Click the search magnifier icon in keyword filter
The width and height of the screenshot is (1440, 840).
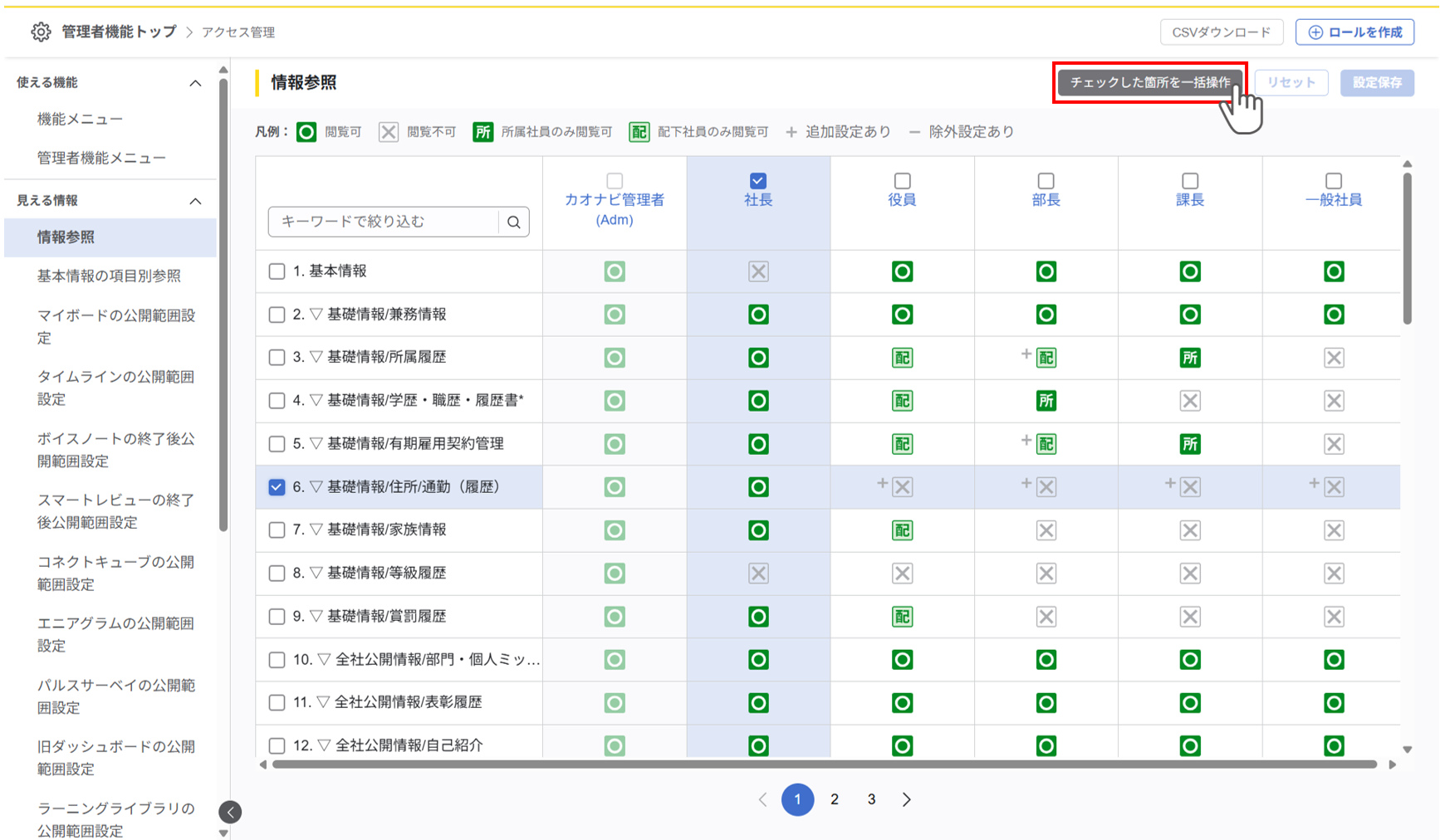coord(514,222)
